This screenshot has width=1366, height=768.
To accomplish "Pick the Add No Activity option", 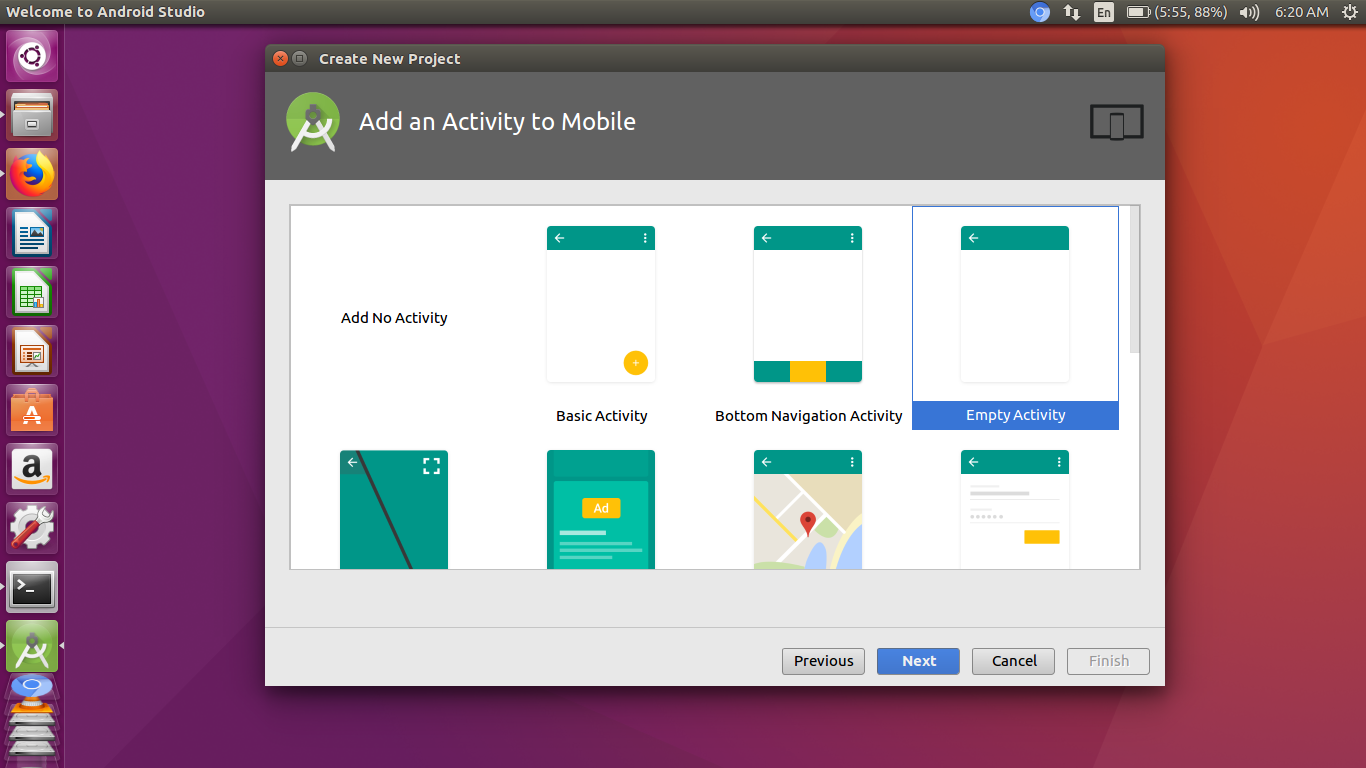I will coord(394,318).
